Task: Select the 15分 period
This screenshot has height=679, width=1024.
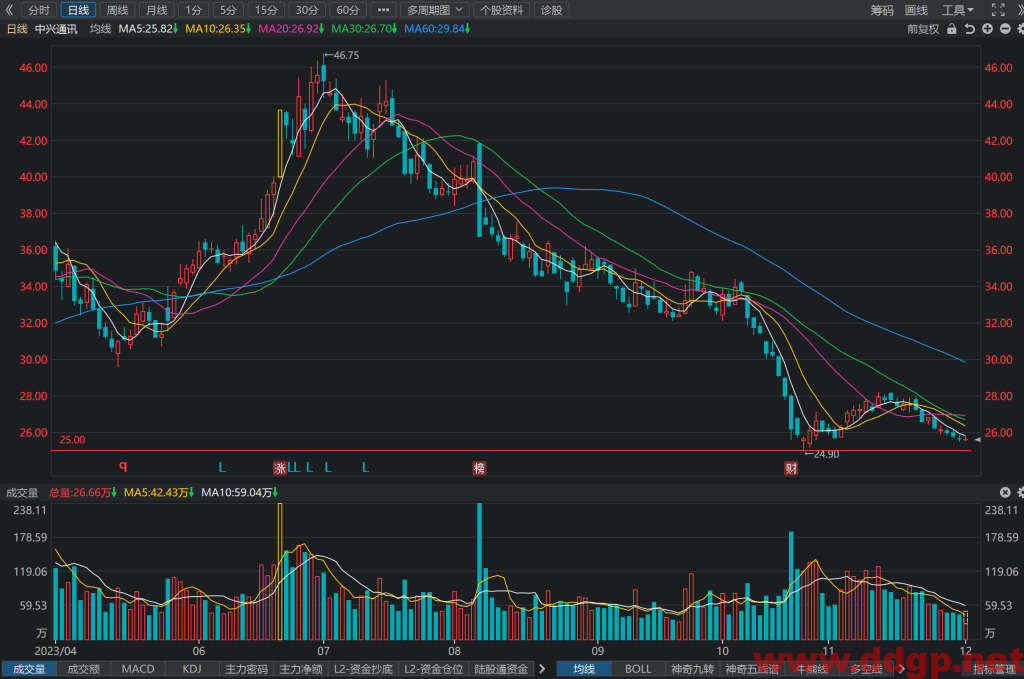Action: [266, 10]
